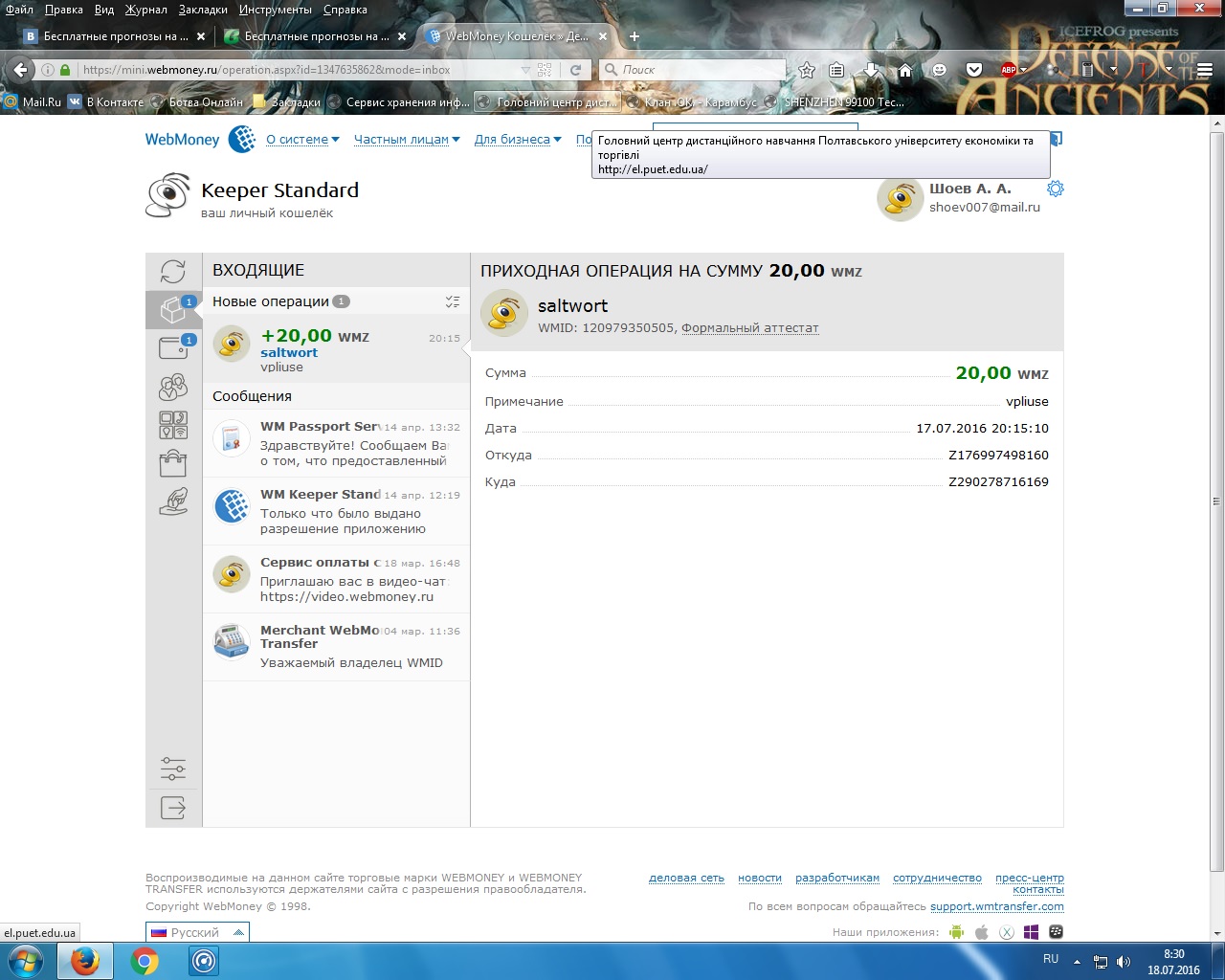The width and height of the screenshot is (1225, 980).
Task: Click the support.wmtransfer.com link
Action: coord(997,906)
